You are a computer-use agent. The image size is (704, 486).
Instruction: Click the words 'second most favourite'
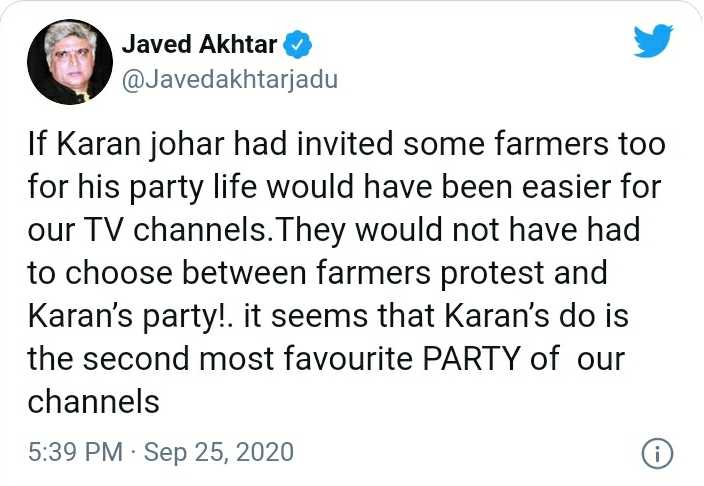[248, 359]
